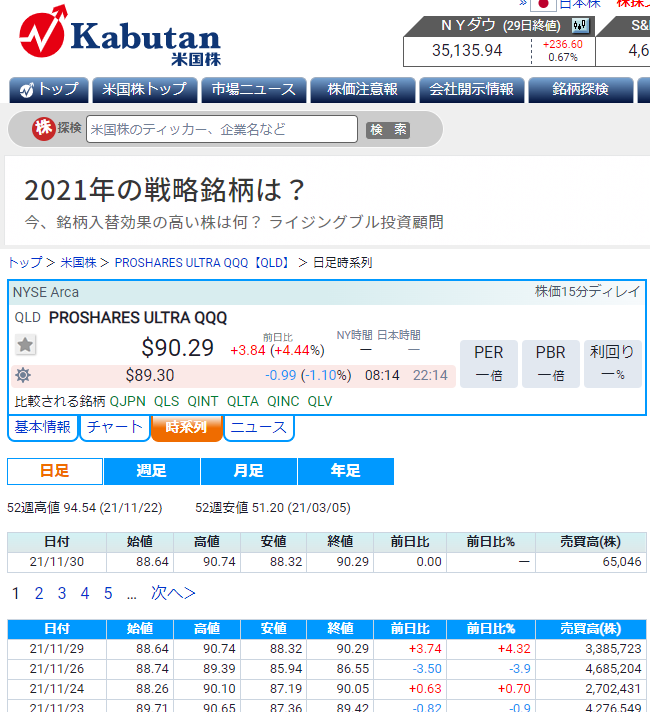Switch to the ニュース tab
The height and width of the screenshot is (712, 650).
pyautogui.click(x=259, y=427)
